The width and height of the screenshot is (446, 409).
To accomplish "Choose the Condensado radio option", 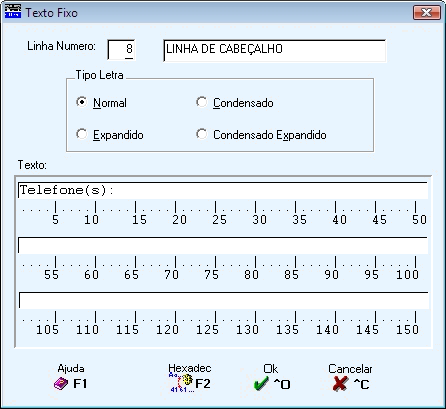I will coord(202,102).
